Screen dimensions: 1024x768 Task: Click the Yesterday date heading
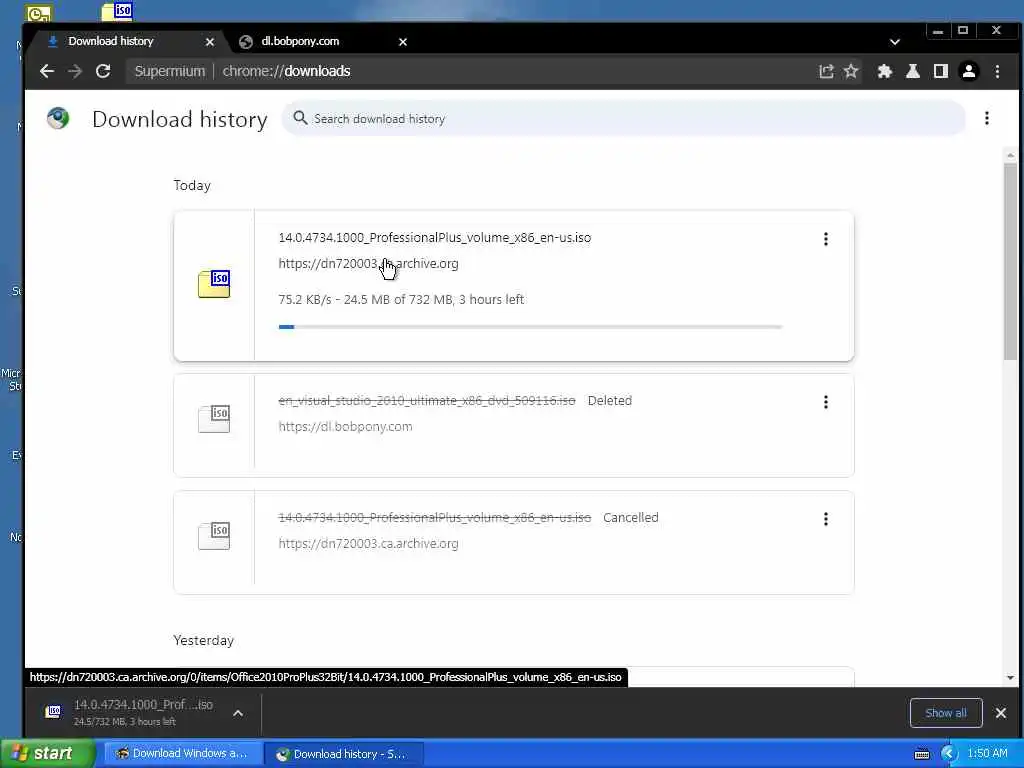point(203,640)
